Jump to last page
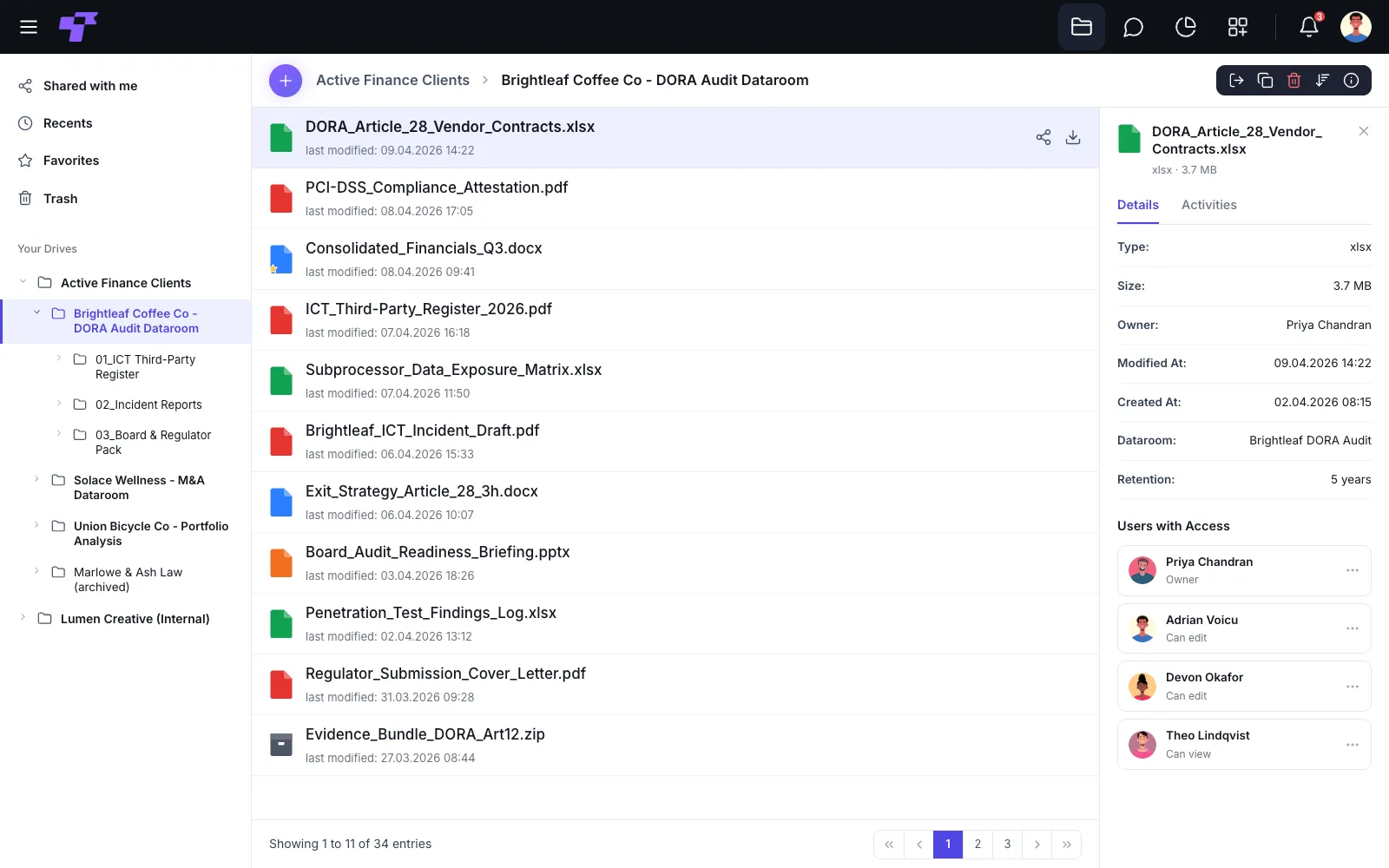The image size is (1389, 868). 1066,845
